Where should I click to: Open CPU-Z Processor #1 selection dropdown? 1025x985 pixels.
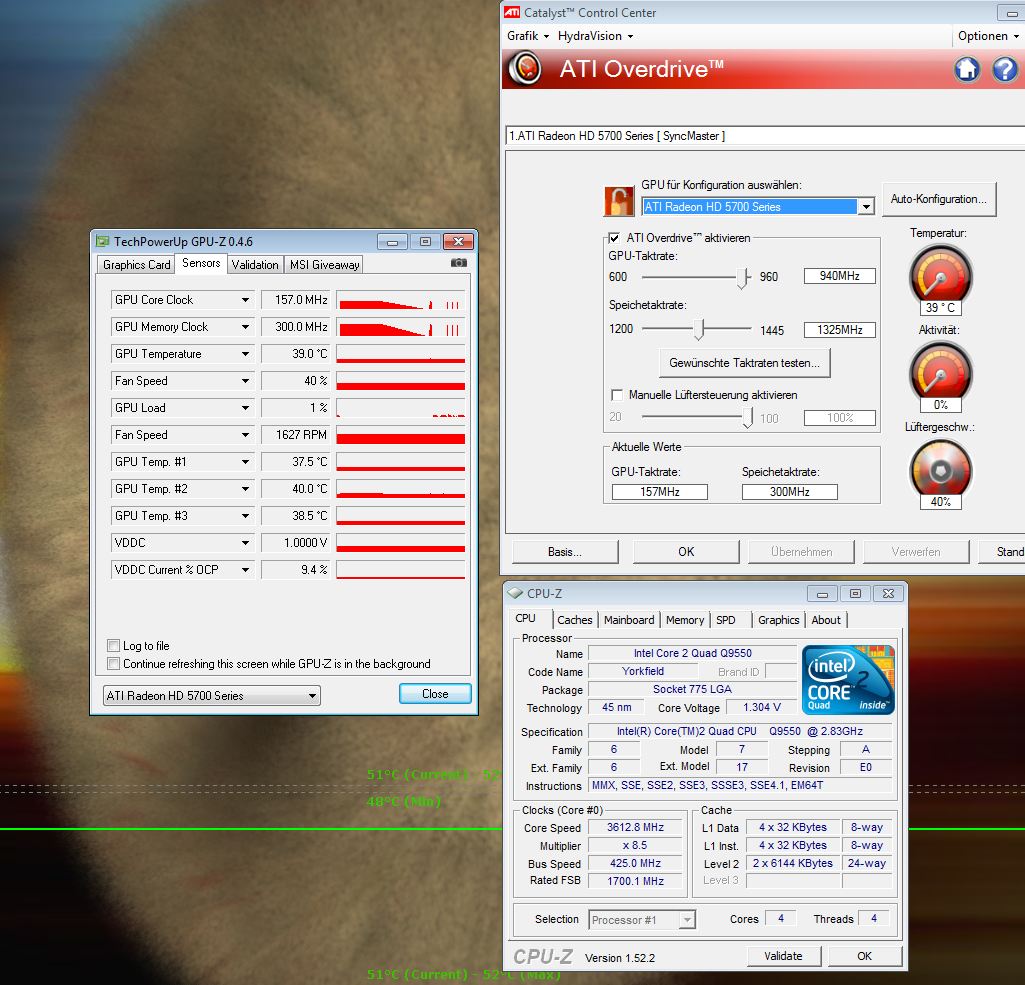(x=687, y=920)
